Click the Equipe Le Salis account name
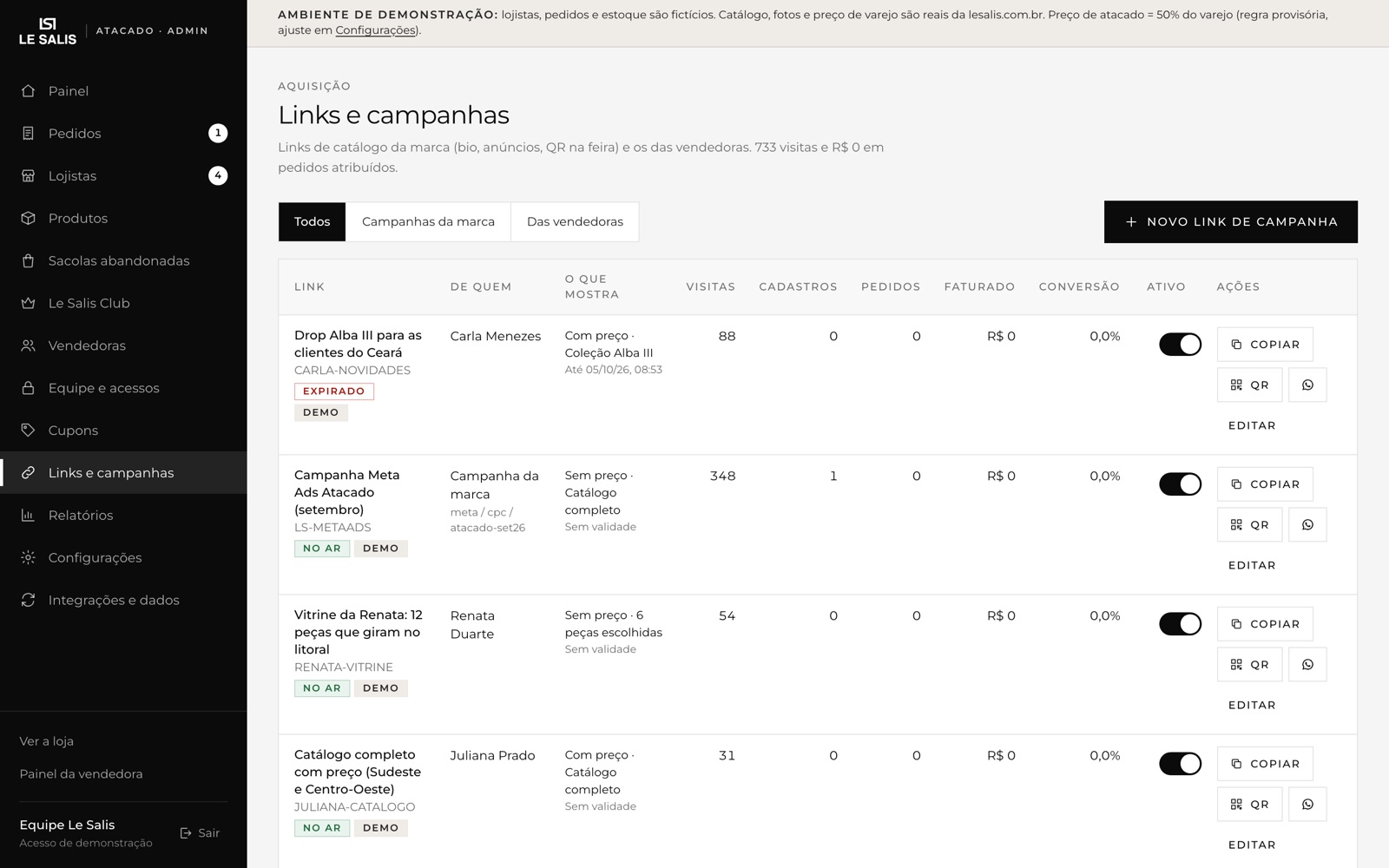The image size is (1389, 868). point(67,825)
